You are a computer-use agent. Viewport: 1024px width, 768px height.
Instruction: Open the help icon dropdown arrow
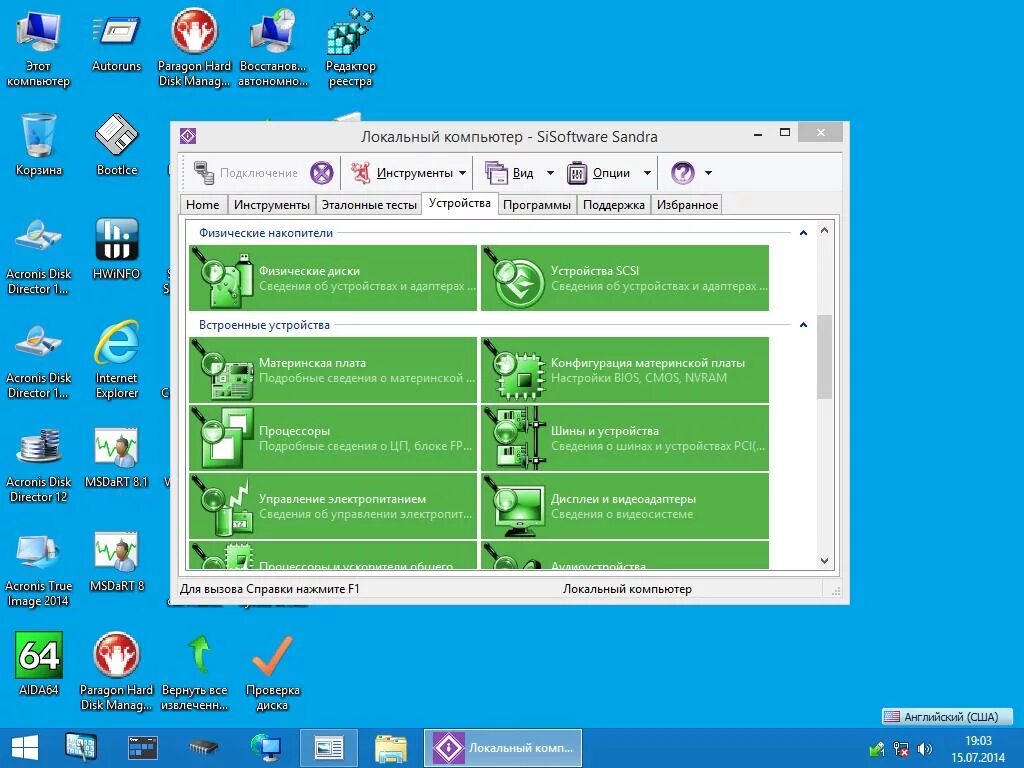click(x=709, y=173)
